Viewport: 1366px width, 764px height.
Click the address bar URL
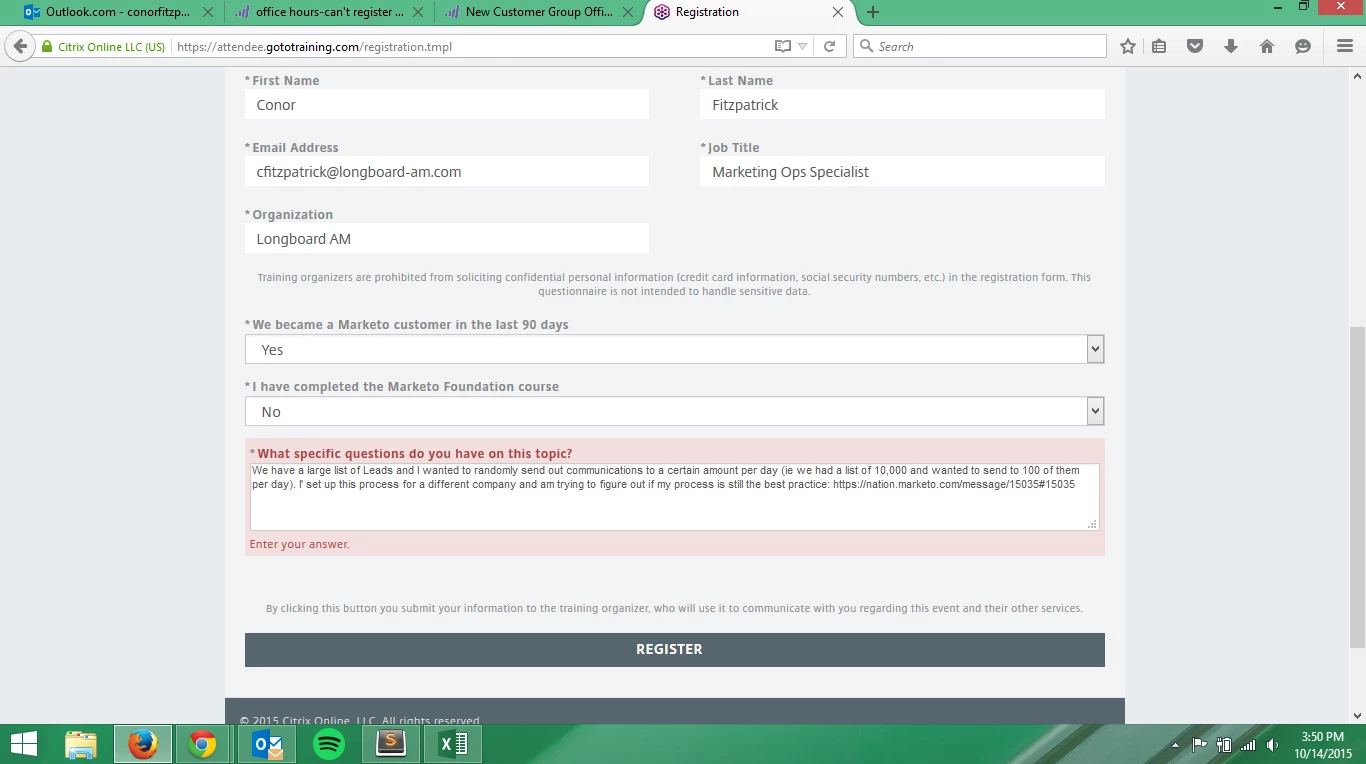point(314,46)
